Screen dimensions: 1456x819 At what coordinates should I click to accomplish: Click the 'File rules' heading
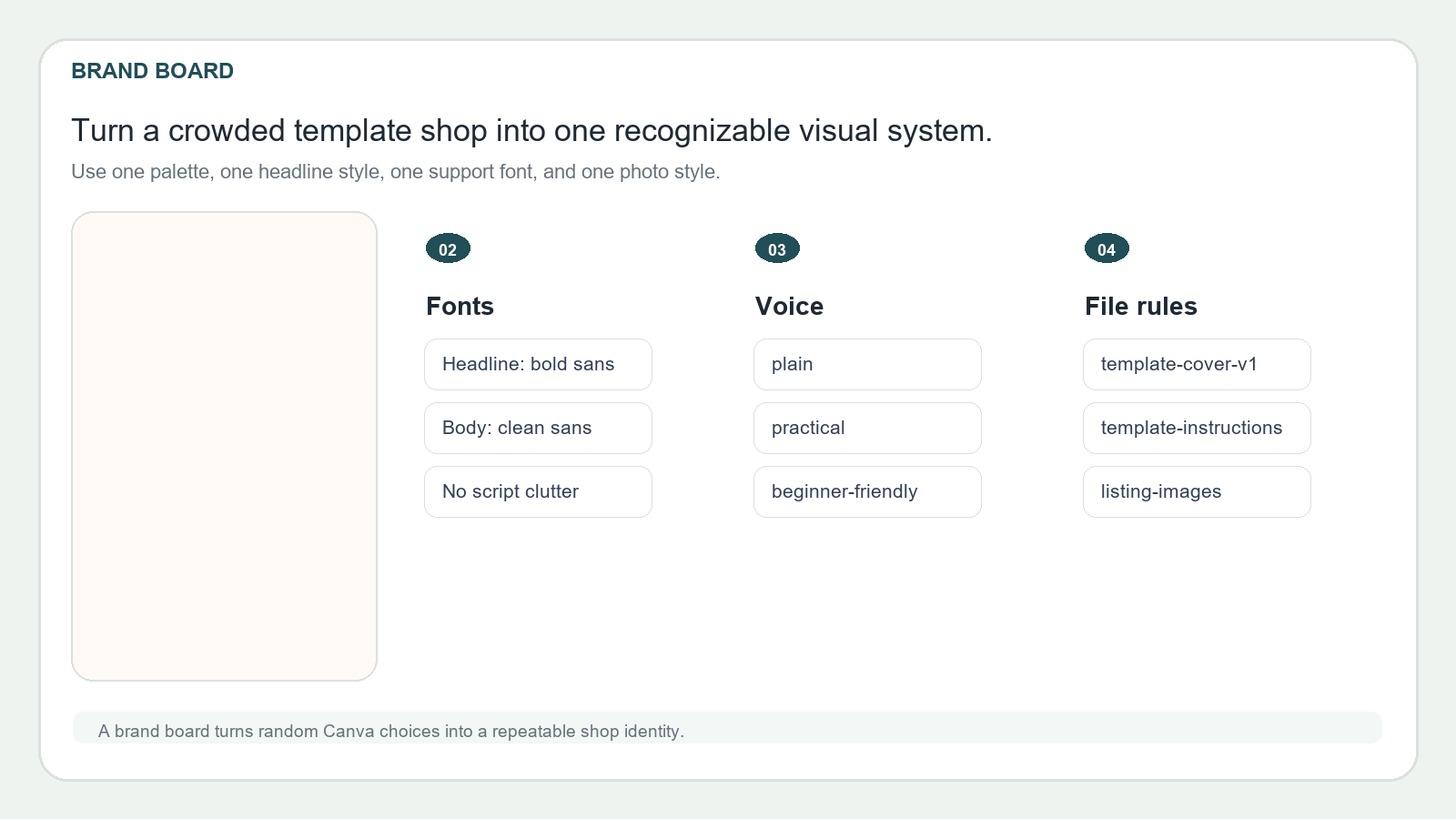(x=1140, y=307)
